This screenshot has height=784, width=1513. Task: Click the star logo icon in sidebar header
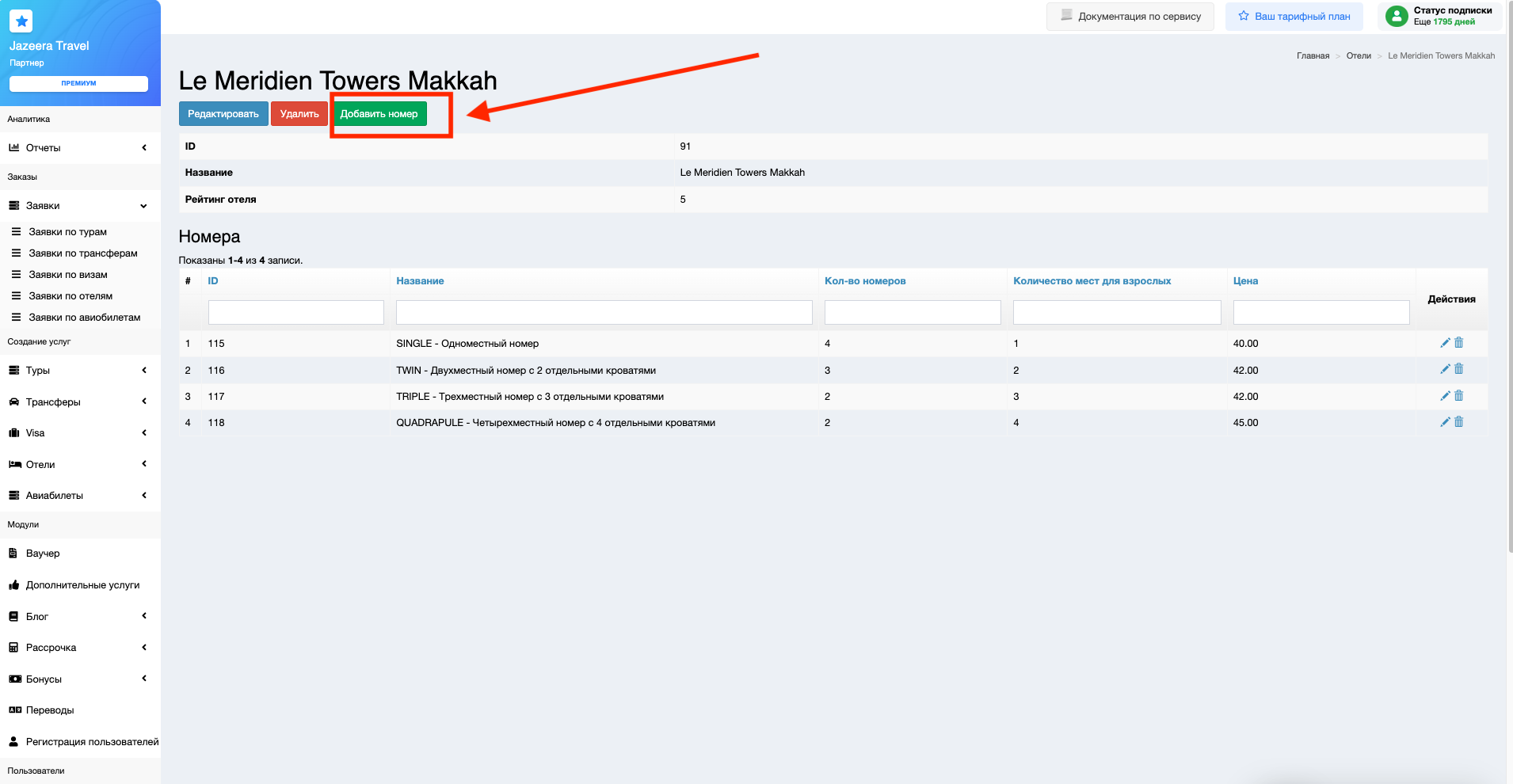[21, 21]
